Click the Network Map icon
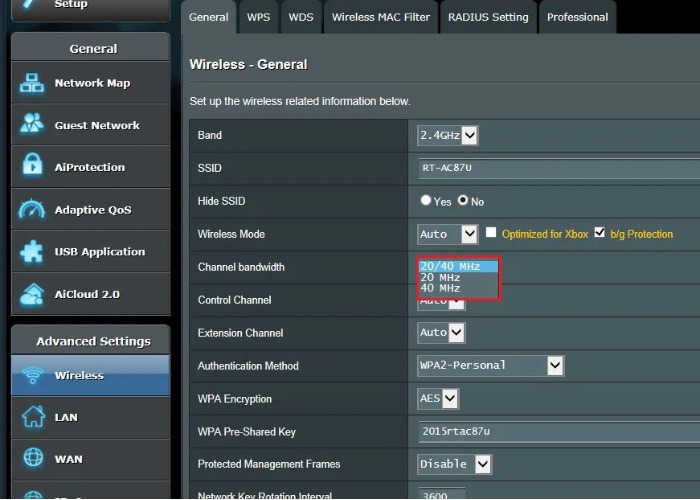The height and width of the screenshot is (500, 700). click(32, 84)
